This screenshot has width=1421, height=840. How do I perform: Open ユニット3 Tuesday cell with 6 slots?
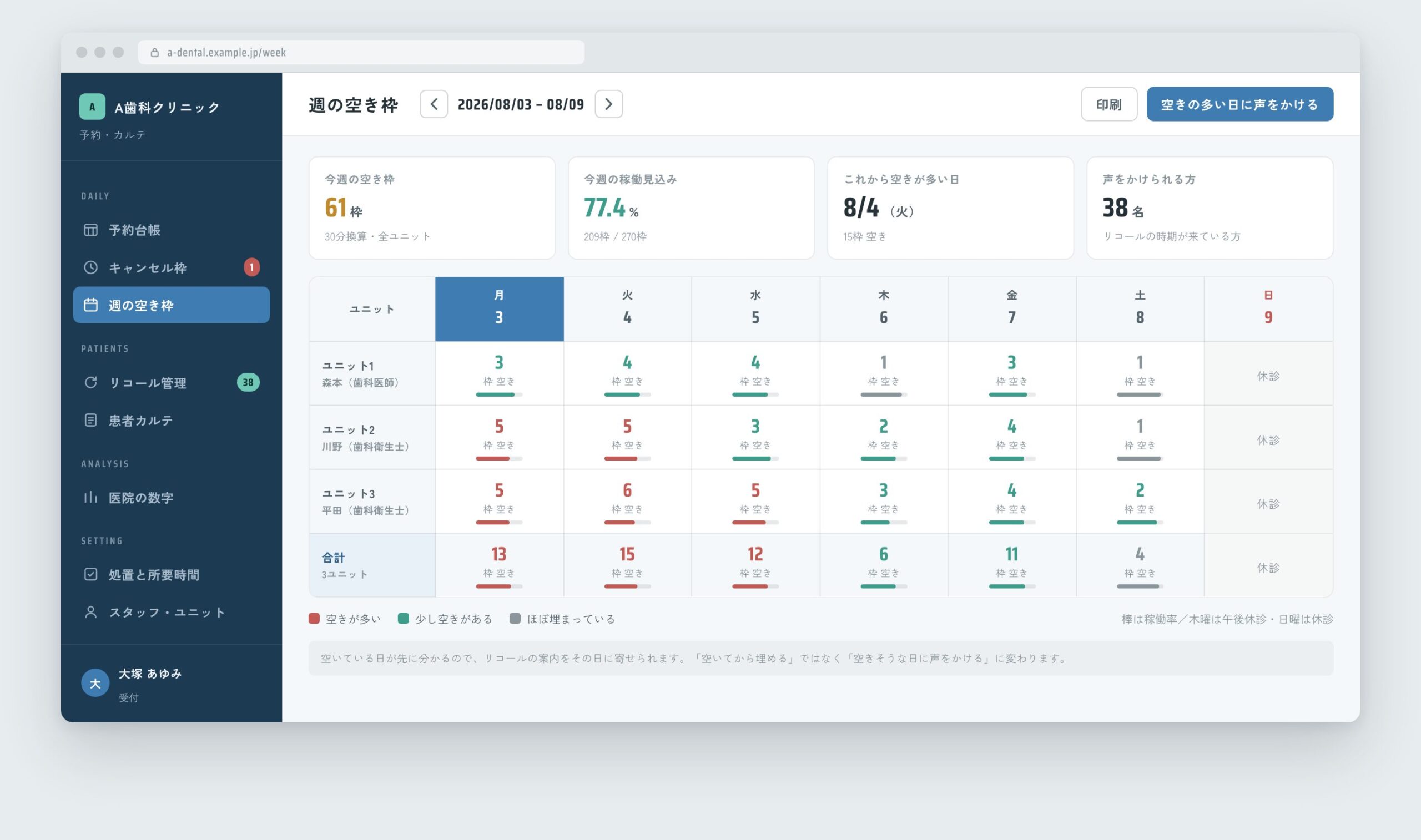[627, 501]
